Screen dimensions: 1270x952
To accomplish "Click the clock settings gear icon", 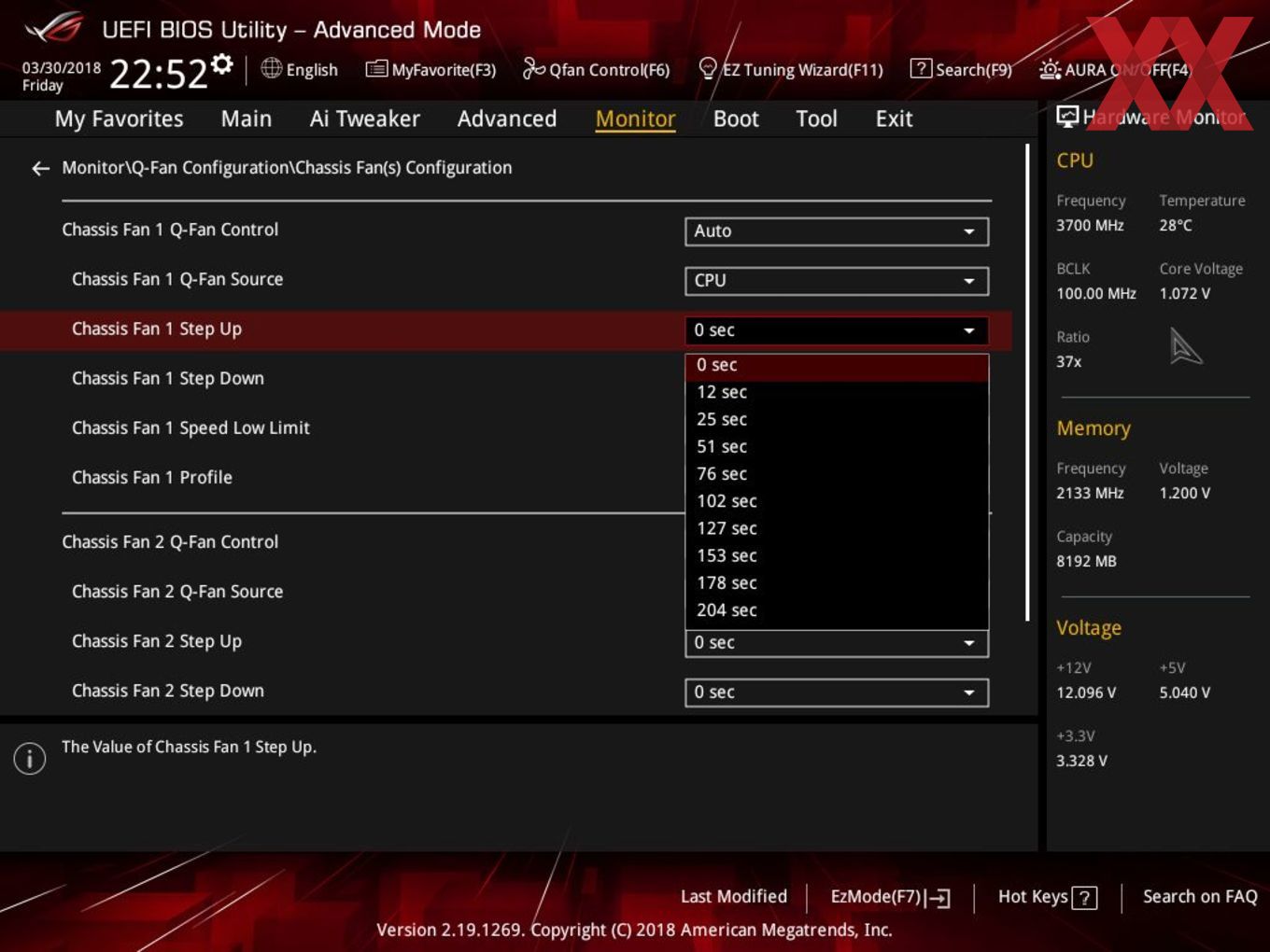I will coord(221,63).
